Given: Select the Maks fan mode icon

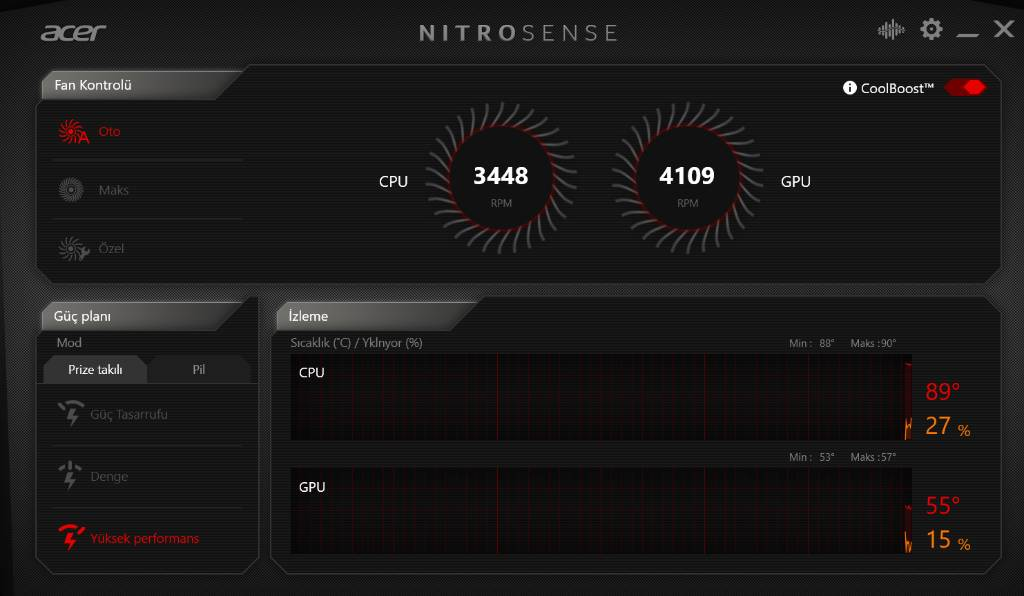Looking at the screenshot, I should 71,190.
